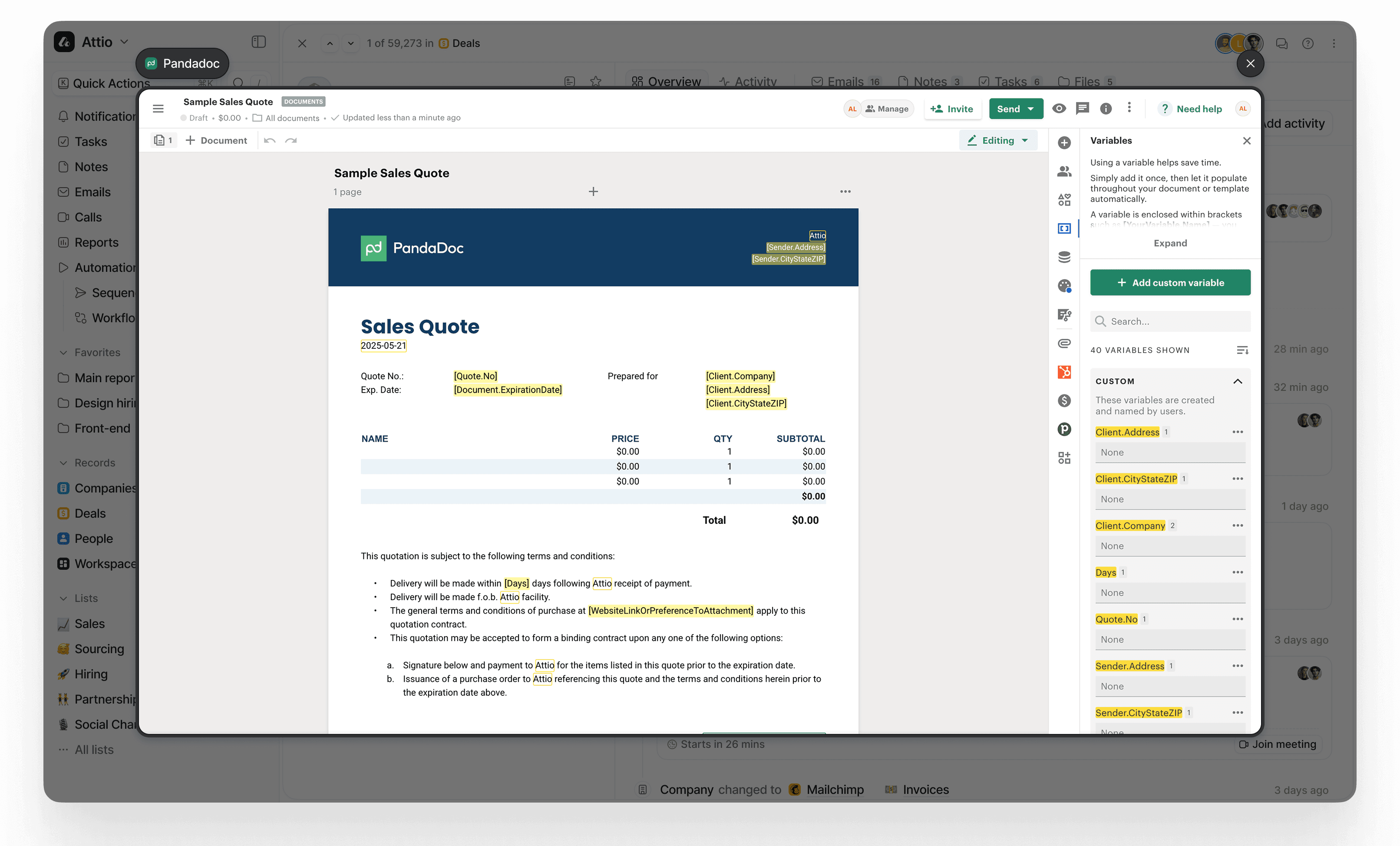Open the apps add-ons grid icon
Image resolution: width=1400 pixels, height=846 pixels.
[1064, 458]
